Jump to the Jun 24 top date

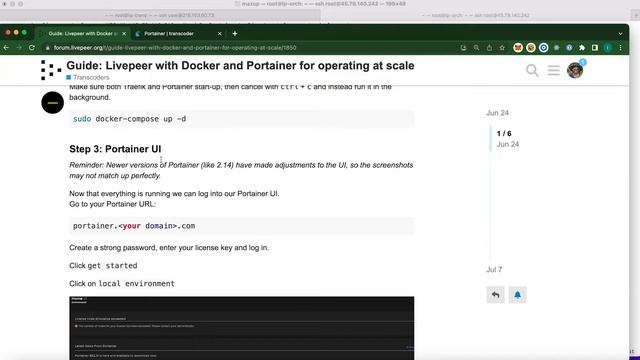(x=497, y=113)
